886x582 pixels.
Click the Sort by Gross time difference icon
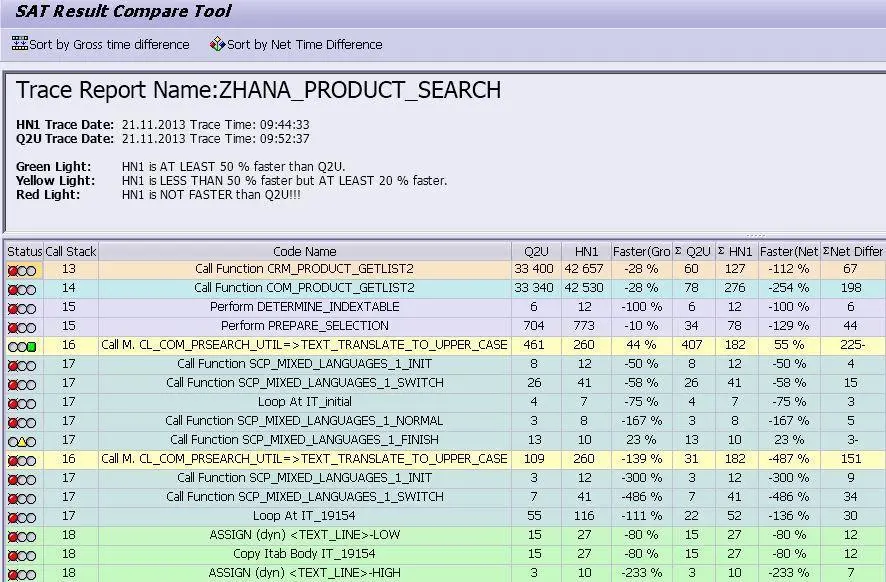click(19, 44)
